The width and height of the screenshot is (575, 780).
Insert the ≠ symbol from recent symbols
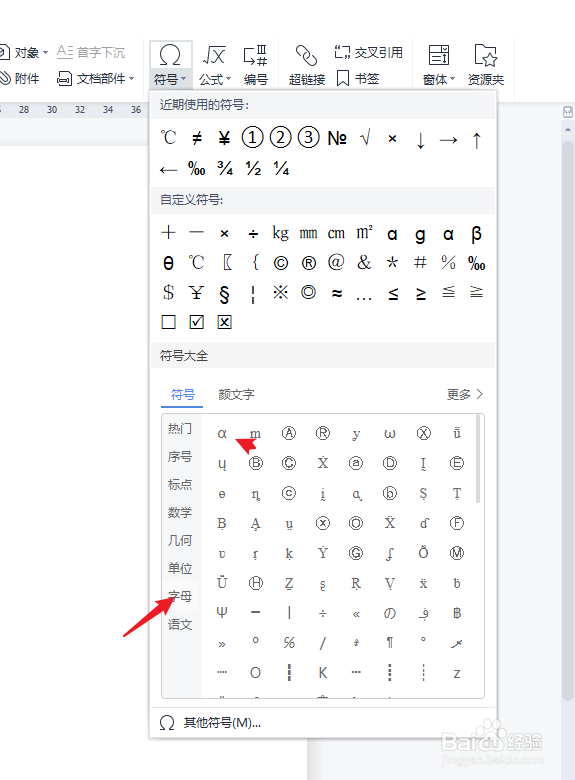pos(196,138)
